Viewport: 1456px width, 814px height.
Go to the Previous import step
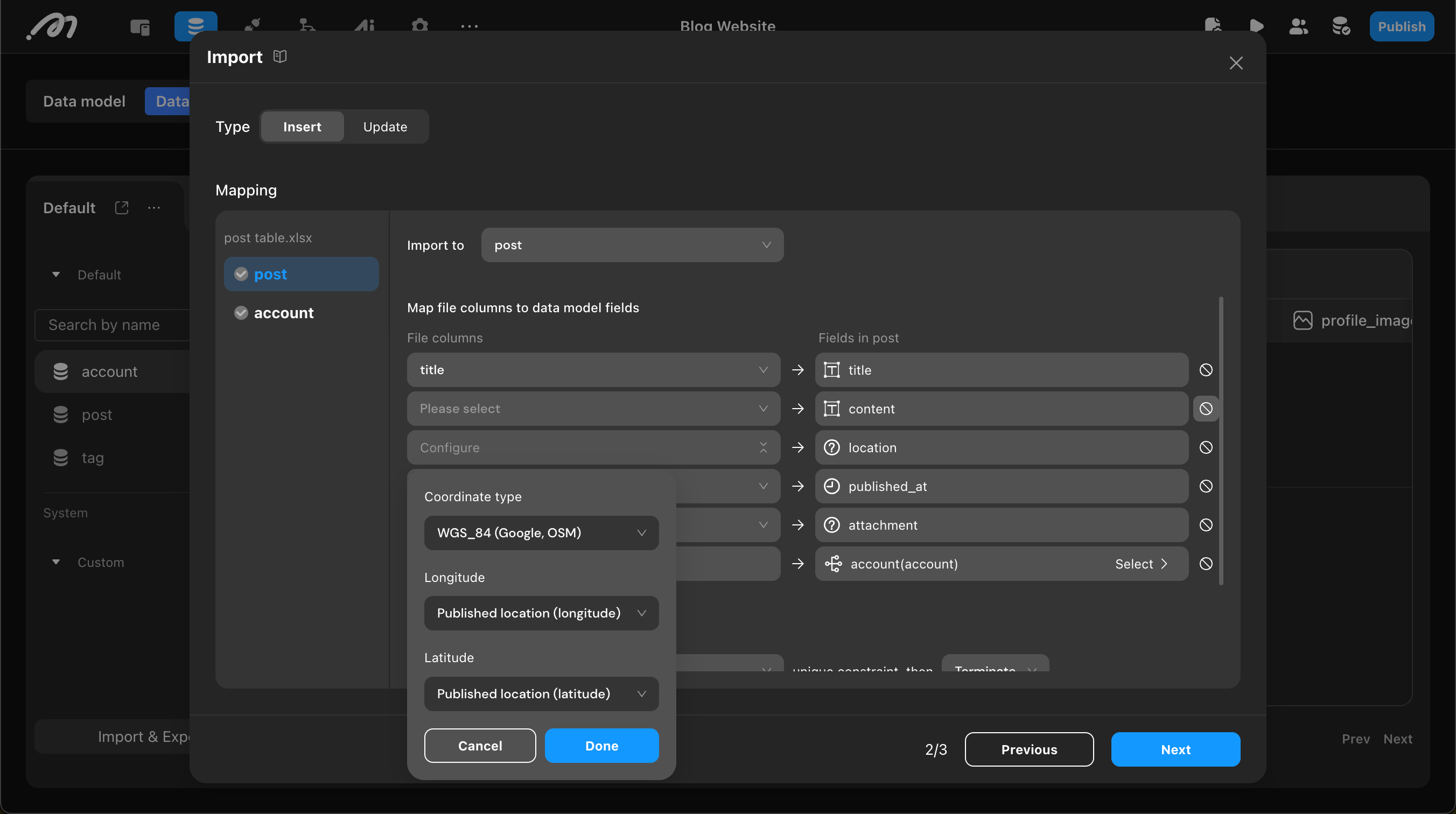(x=1028, y=749)
